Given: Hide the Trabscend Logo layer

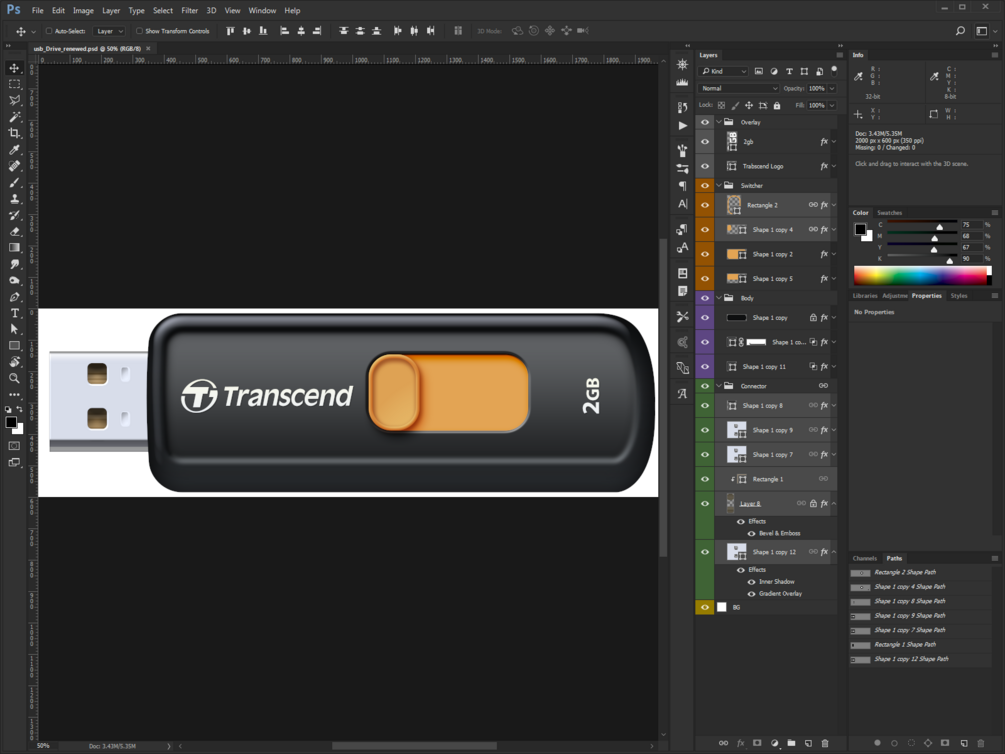Looking at the screenshot, I should pyautogui.click(x=705, y=166).
